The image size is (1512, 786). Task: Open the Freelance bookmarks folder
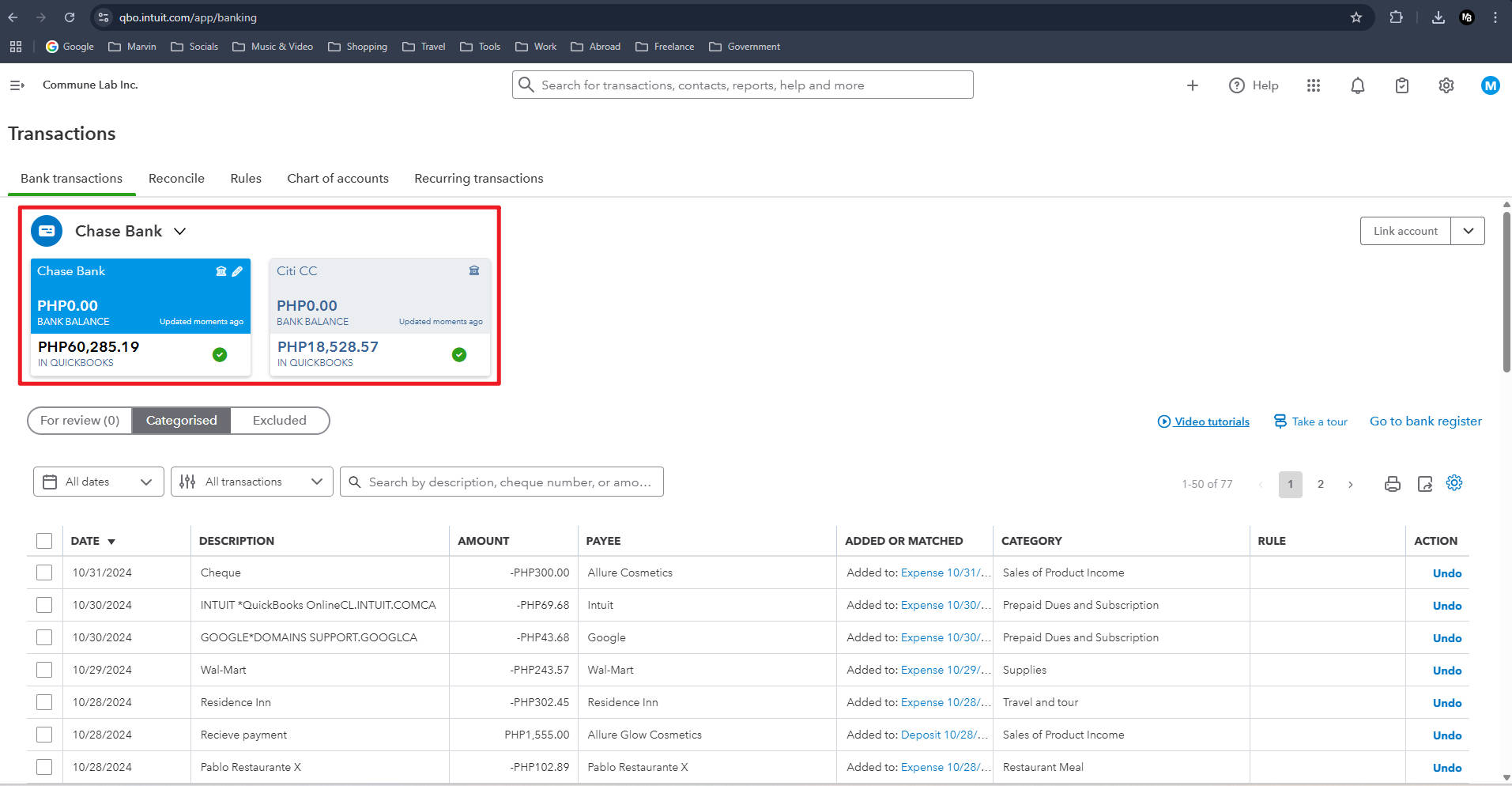pyautogui.click(x=665, y=47)
